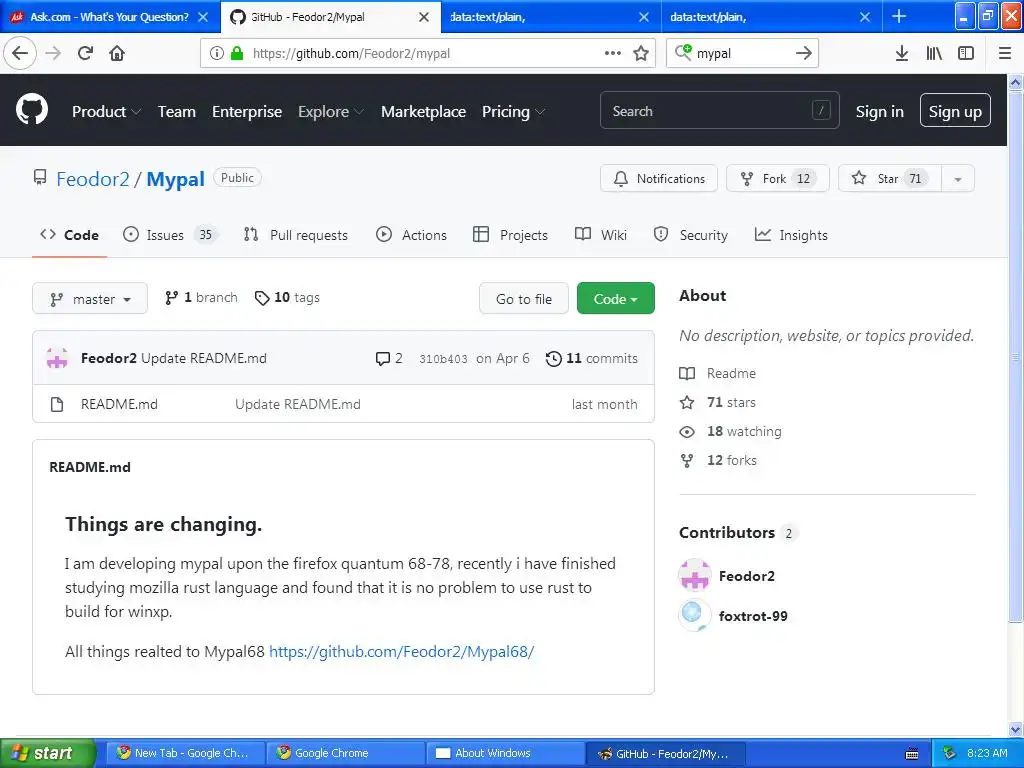Open the Windows start button

(47, 753)
